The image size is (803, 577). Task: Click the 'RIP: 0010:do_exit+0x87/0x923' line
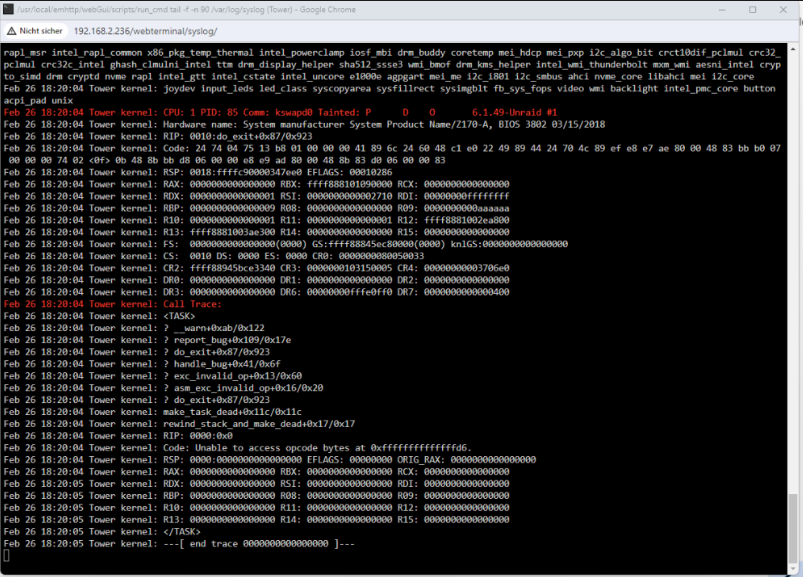click(x=158, y=136)
